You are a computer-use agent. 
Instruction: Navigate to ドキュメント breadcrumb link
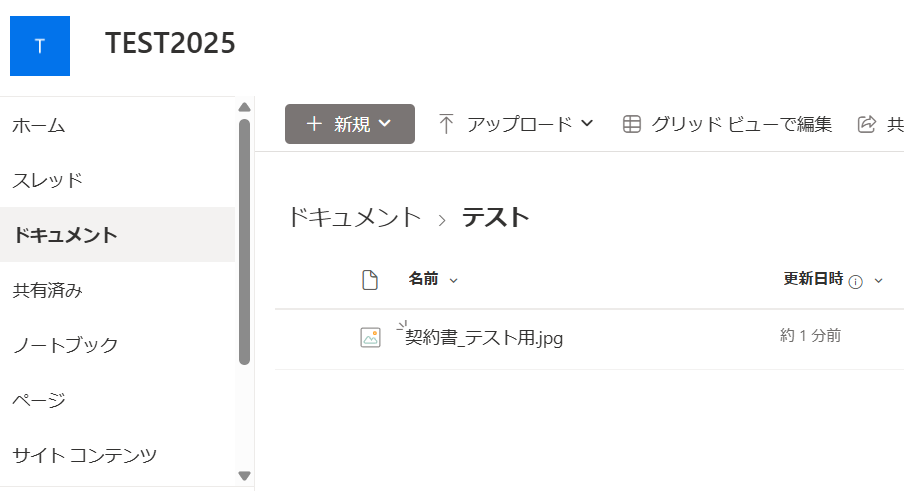click(354, 217)
